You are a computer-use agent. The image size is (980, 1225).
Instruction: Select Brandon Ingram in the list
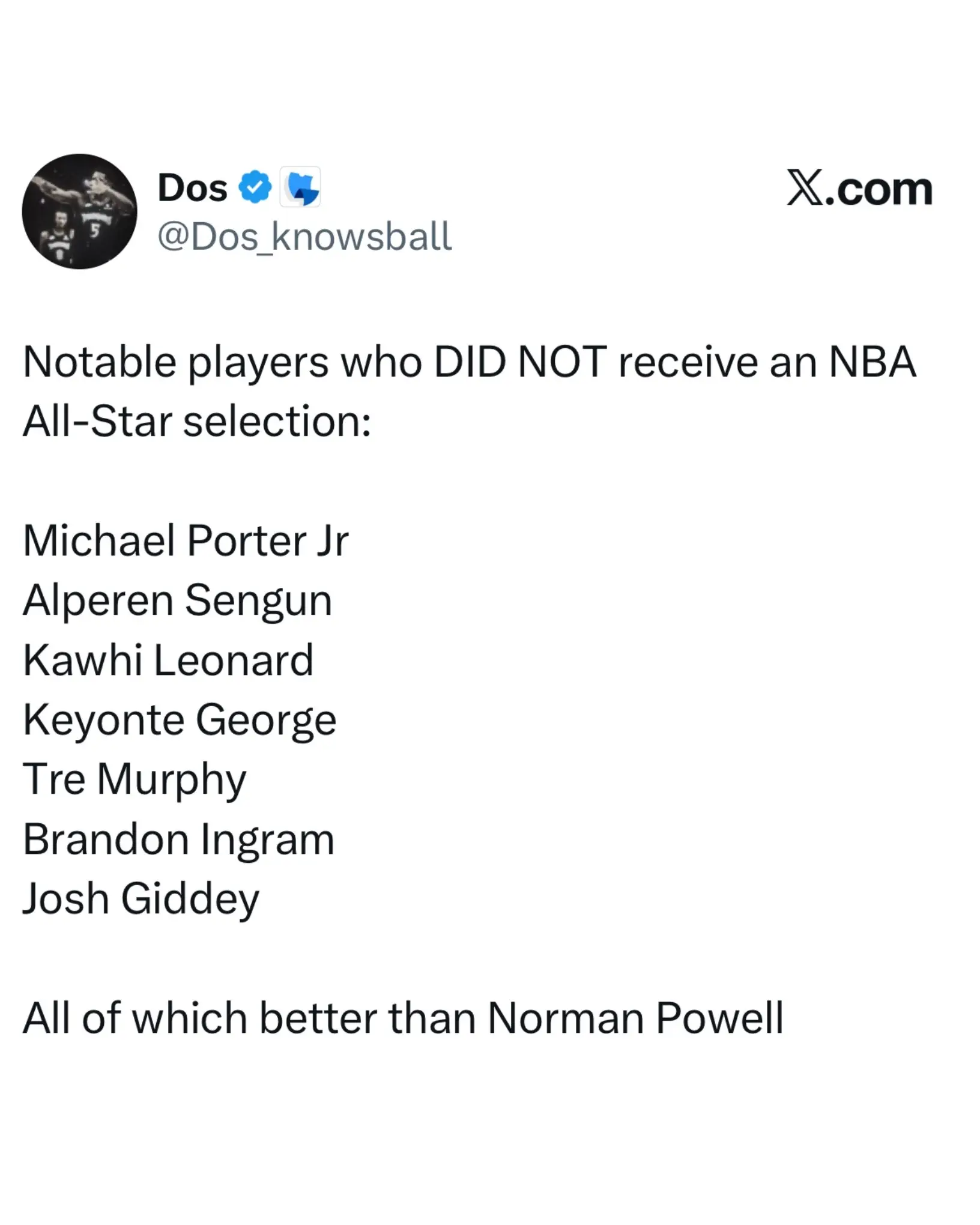(x=178, y=838)
